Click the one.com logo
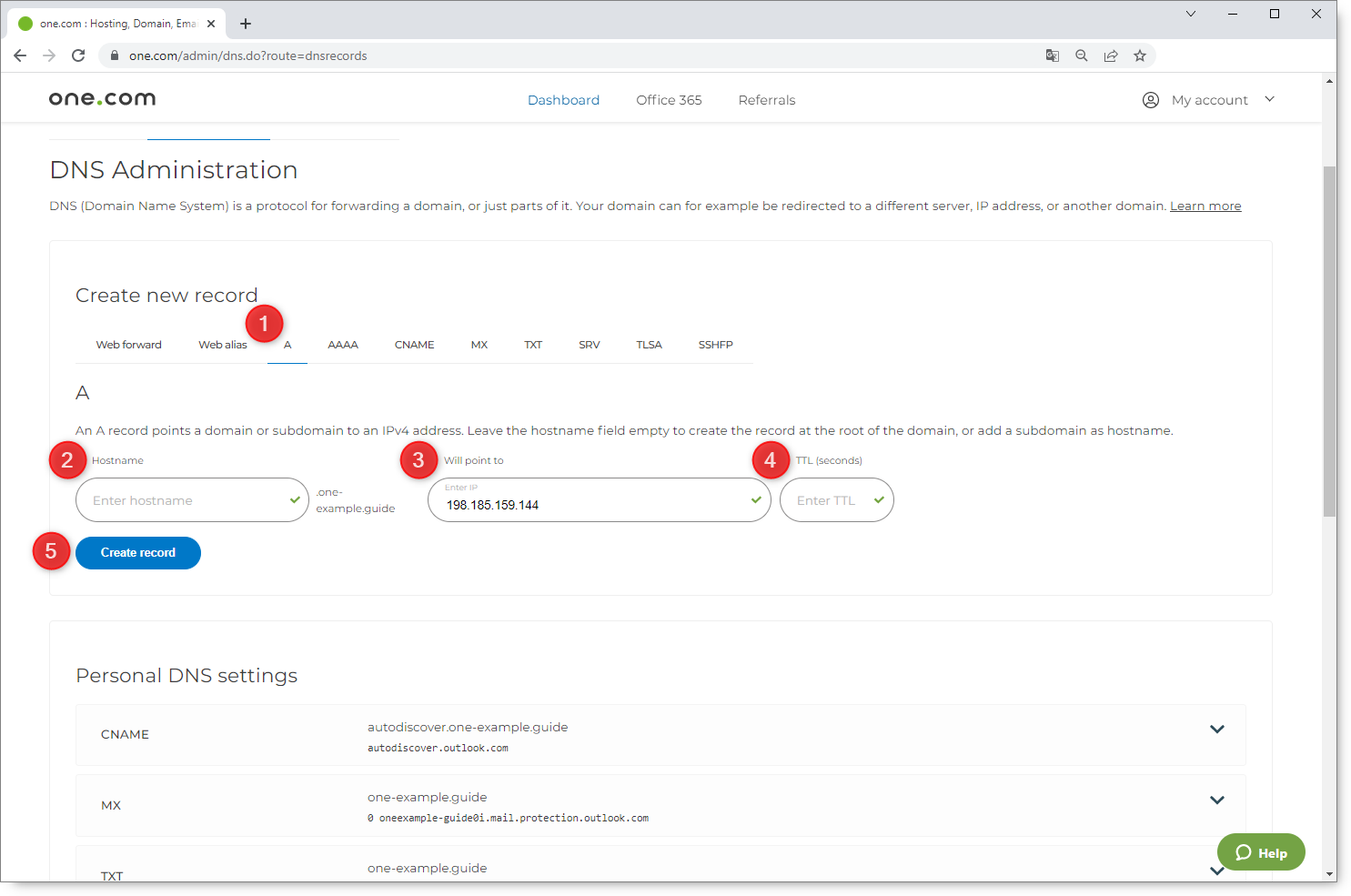Viewport: 1351px width, 896px height. (102, 99)
